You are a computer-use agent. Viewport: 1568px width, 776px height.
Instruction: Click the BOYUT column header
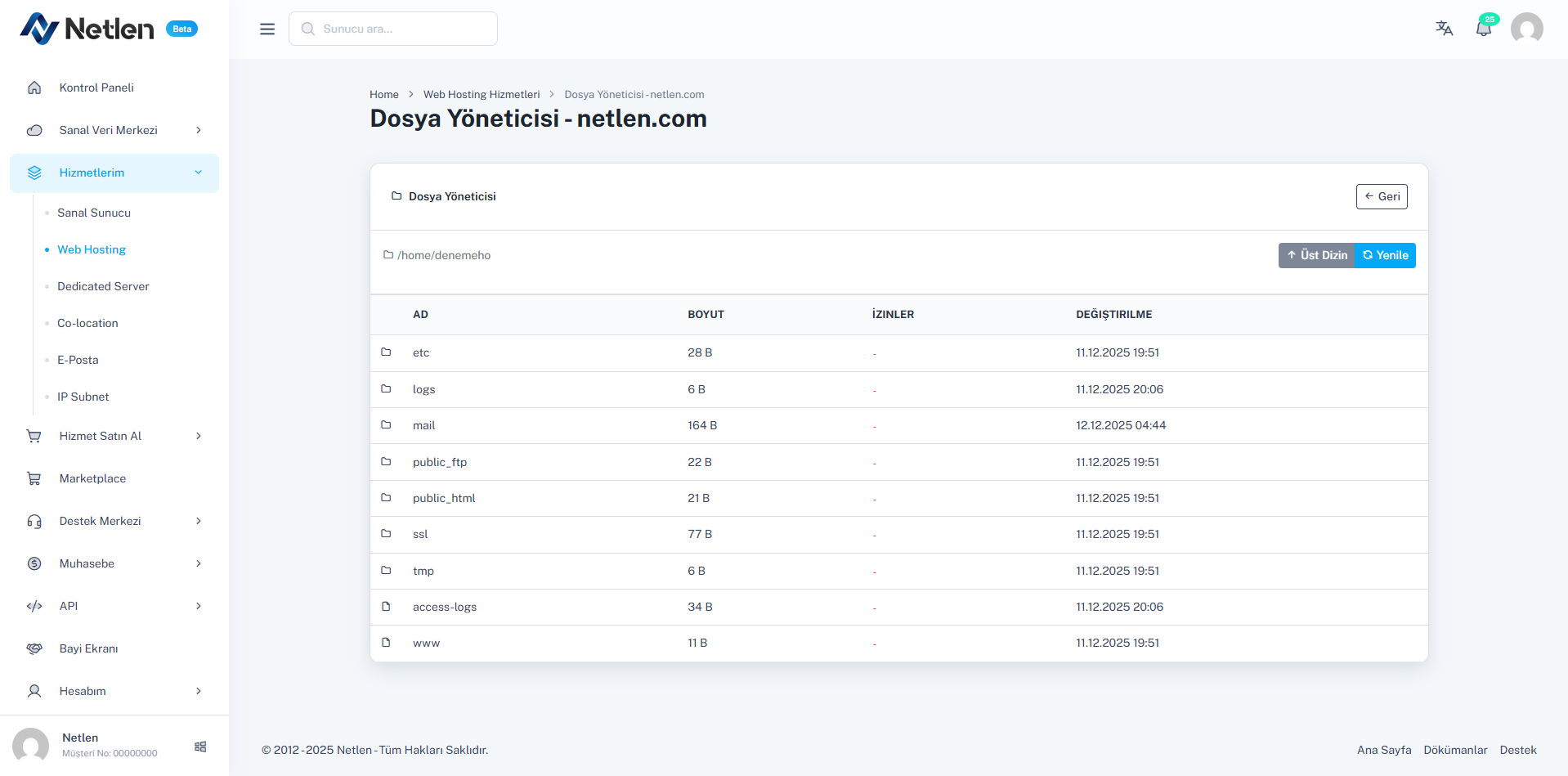tap(706, 314)
